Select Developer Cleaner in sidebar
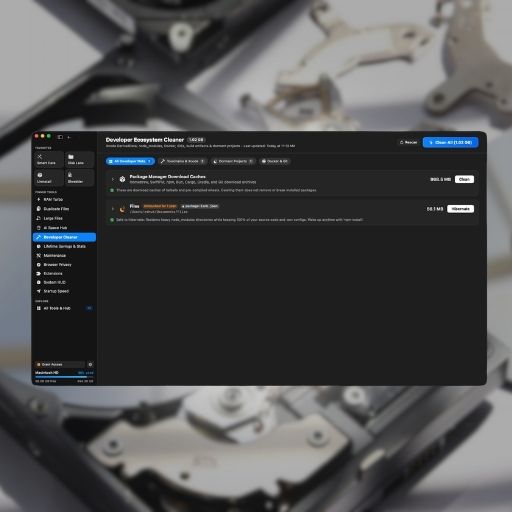The width and height of the screenshot is (512, 512). tap(64, 237)
